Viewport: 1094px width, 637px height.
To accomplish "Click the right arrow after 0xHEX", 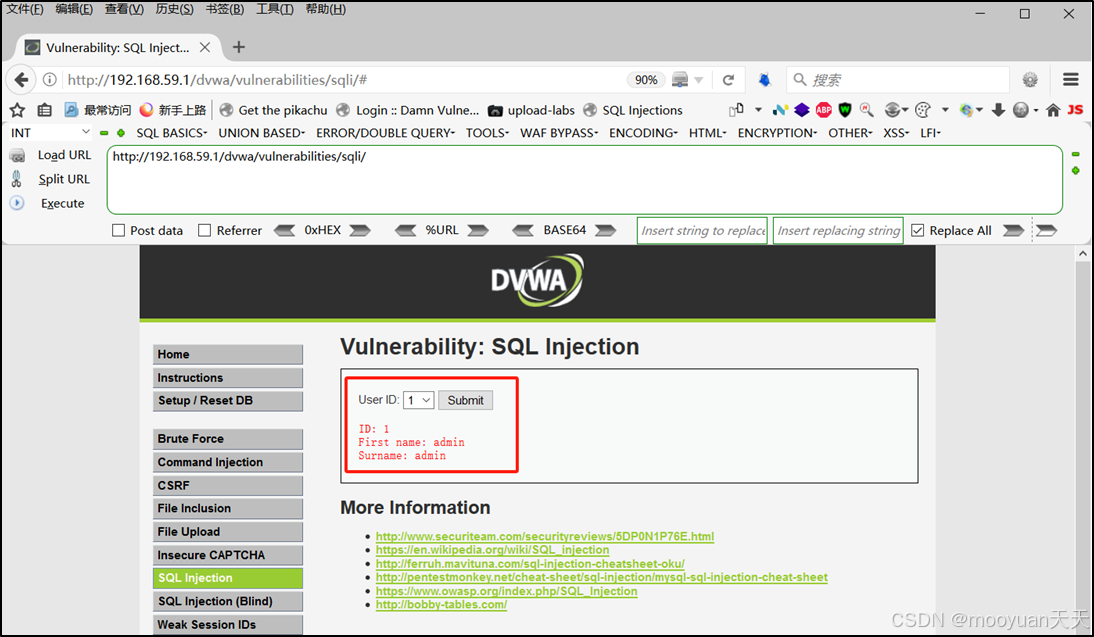I will click(360, 230).
